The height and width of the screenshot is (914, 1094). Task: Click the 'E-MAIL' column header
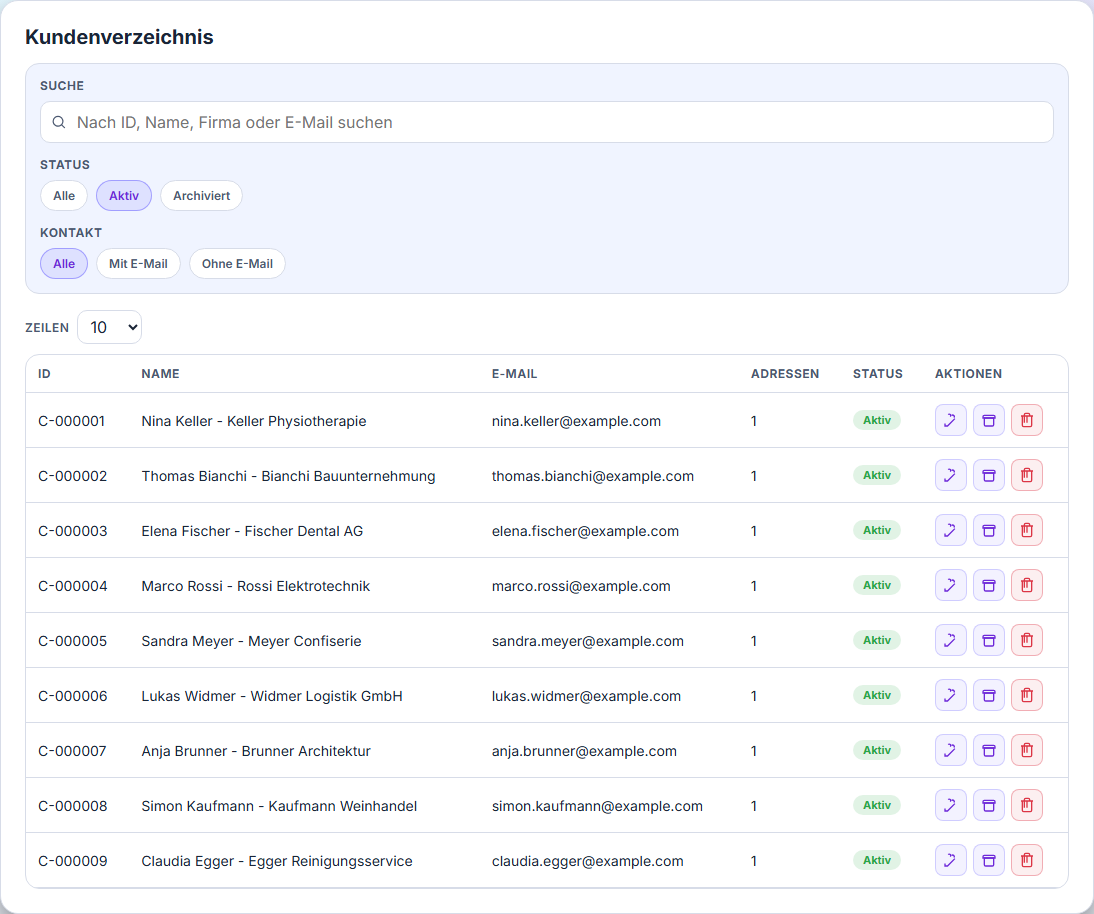click(514, 374)
